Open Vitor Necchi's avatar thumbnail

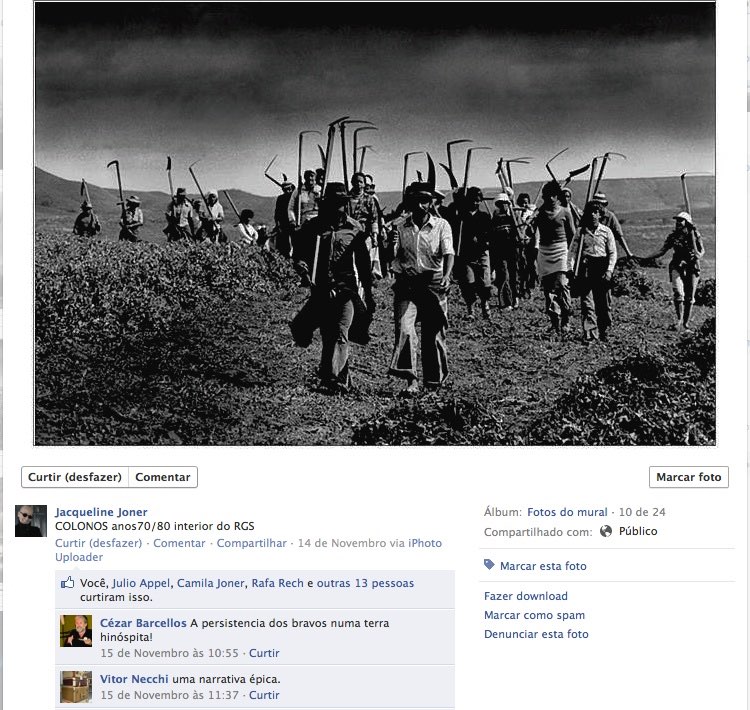[x=76, y=687]
